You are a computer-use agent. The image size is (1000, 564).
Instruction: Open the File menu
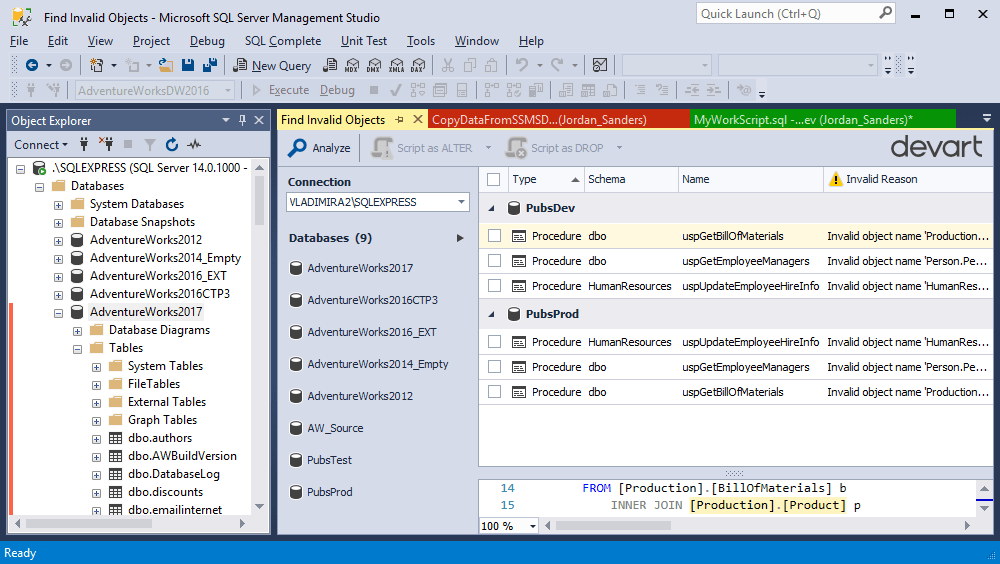click(x=19, y=41)
